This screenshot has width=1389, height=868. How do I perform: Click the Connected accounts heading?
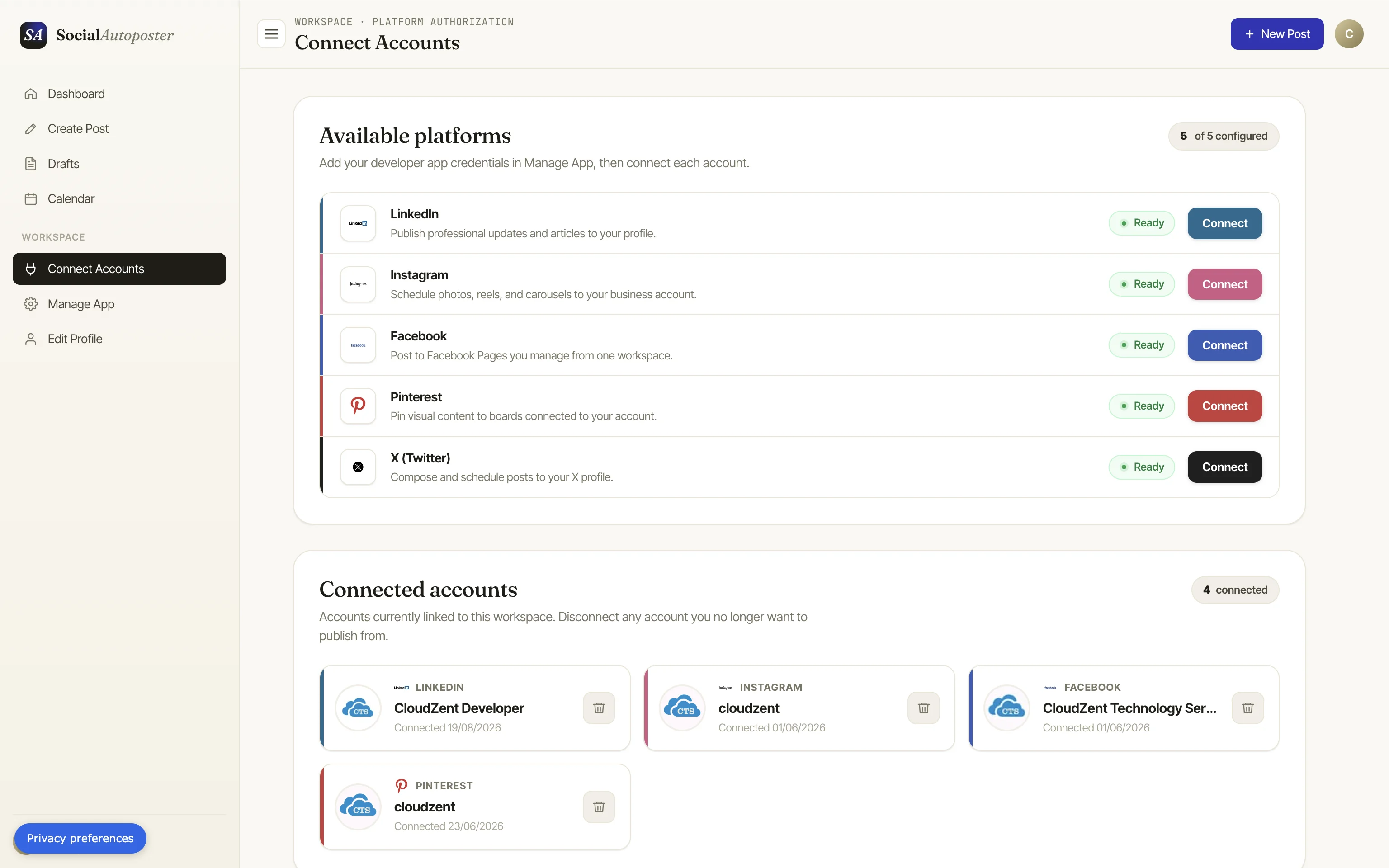pos(418,590)
